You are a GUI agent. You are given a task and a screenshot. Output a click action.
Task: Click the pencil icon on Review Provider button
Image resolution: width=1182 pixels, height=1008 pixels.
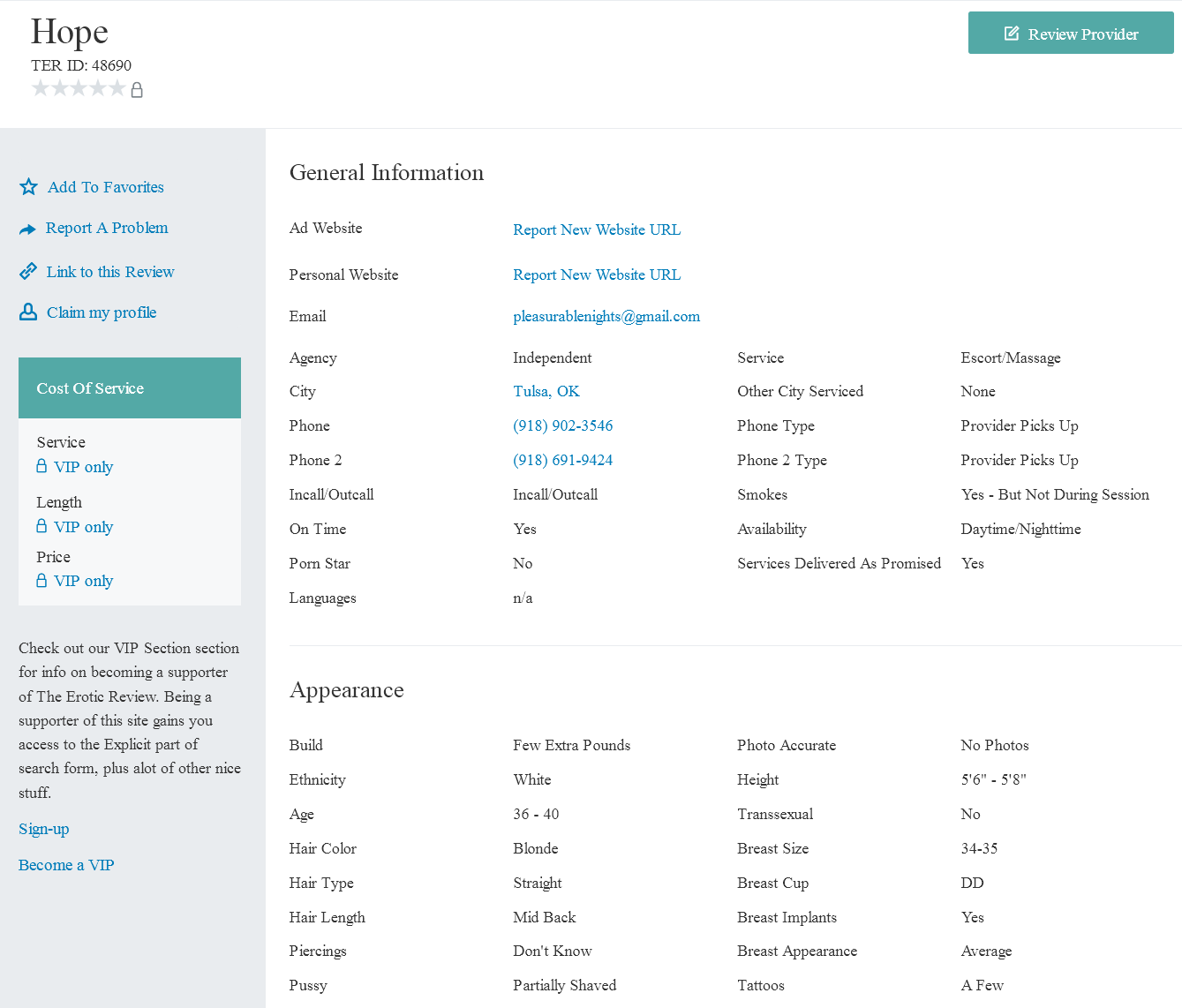click(x=1012, y=34)
